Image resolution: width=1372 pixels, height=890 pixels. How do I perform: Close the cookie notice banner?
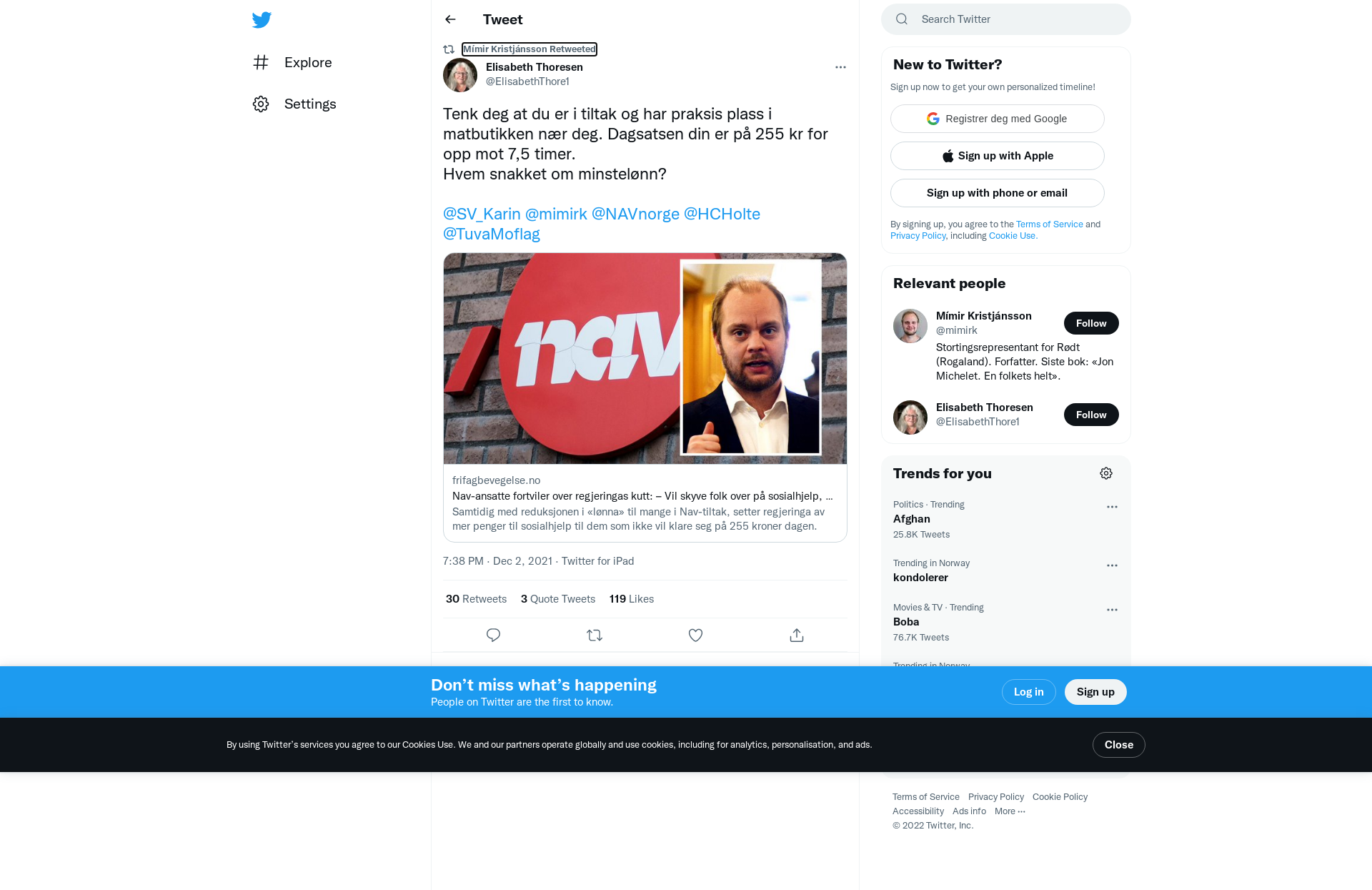click(x=1119, y=745)
